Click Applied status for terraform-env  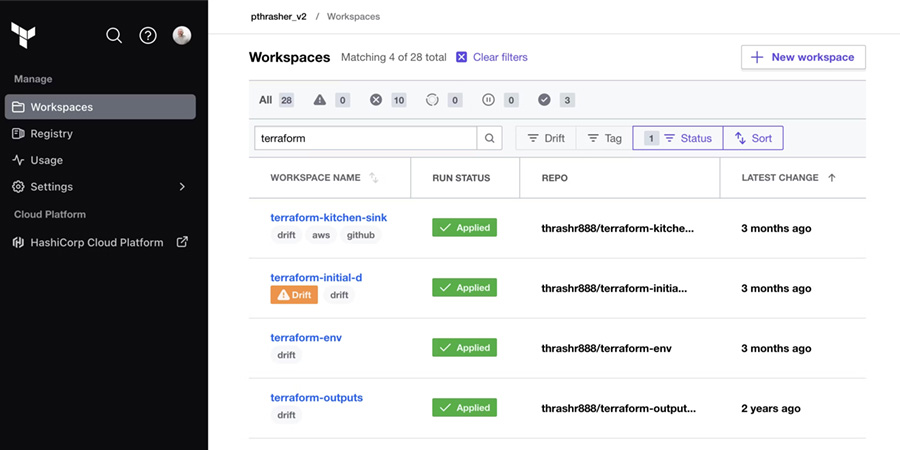(x=464, y=348)
